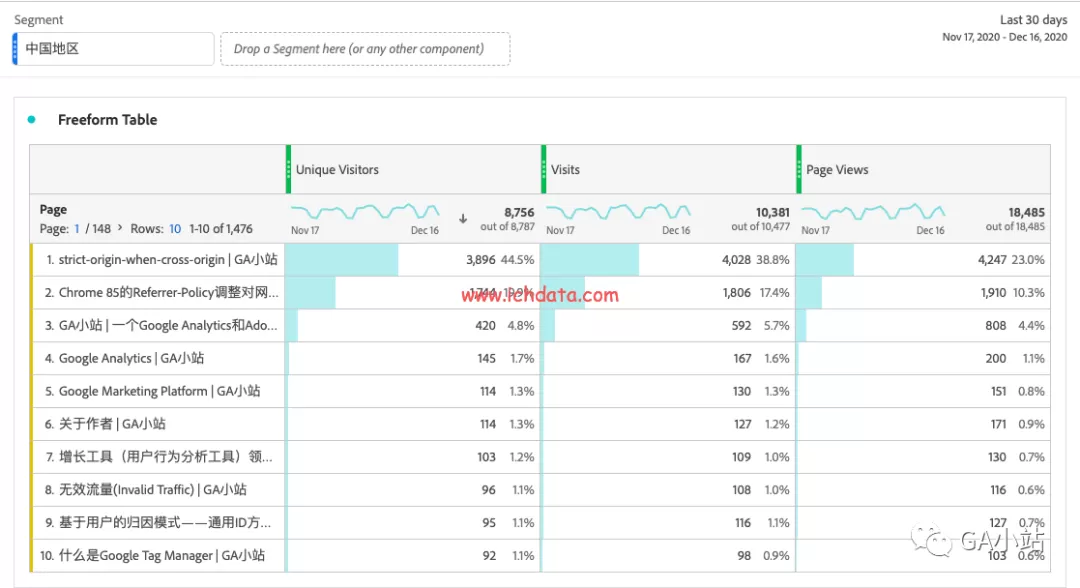Click the Page Views sparkline chart
The height and width of the screenshot is (588, 1080).
875,213
